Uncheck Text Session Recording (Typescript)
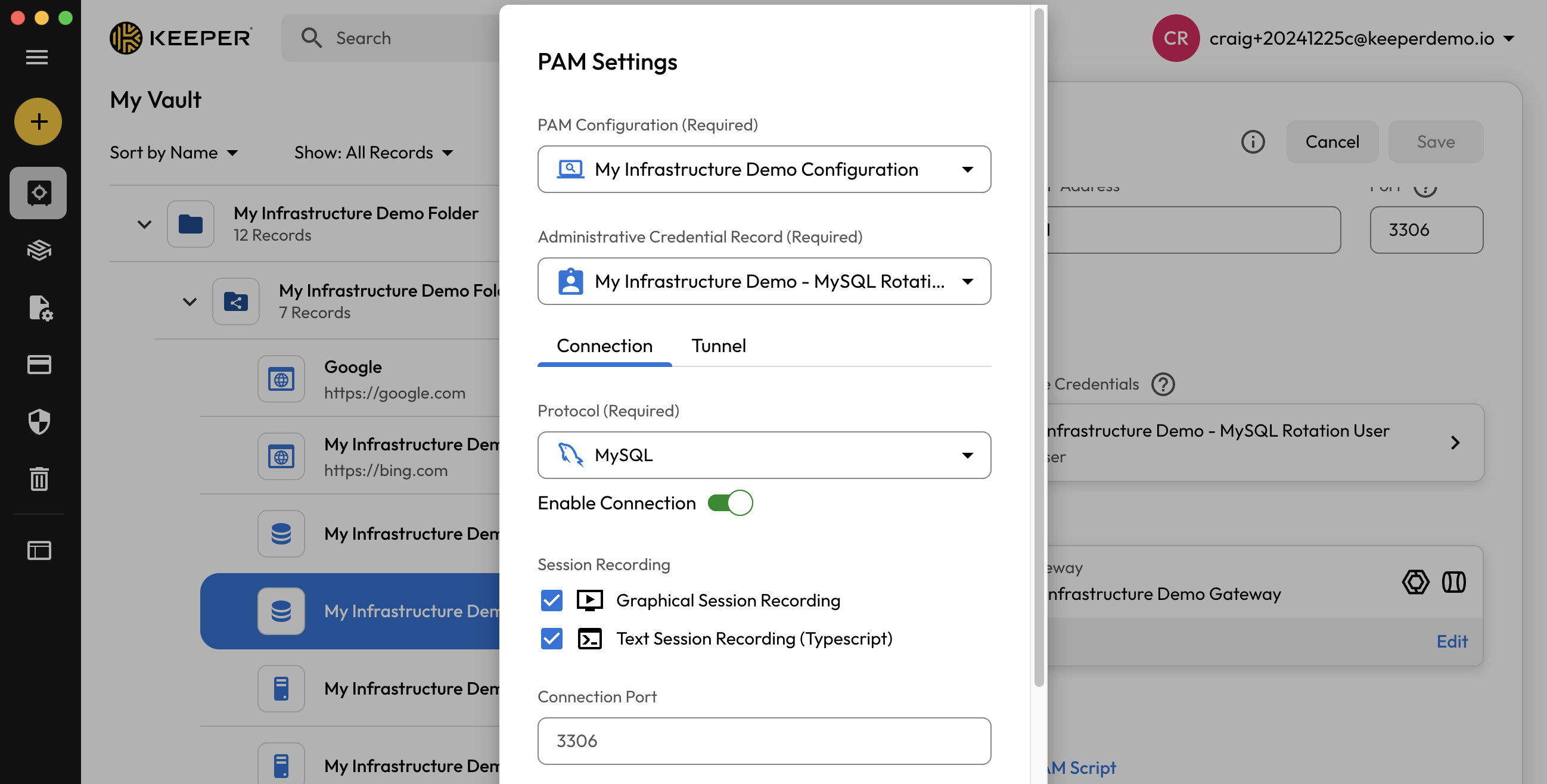The image size is (1547, 784). click(551, 638)
